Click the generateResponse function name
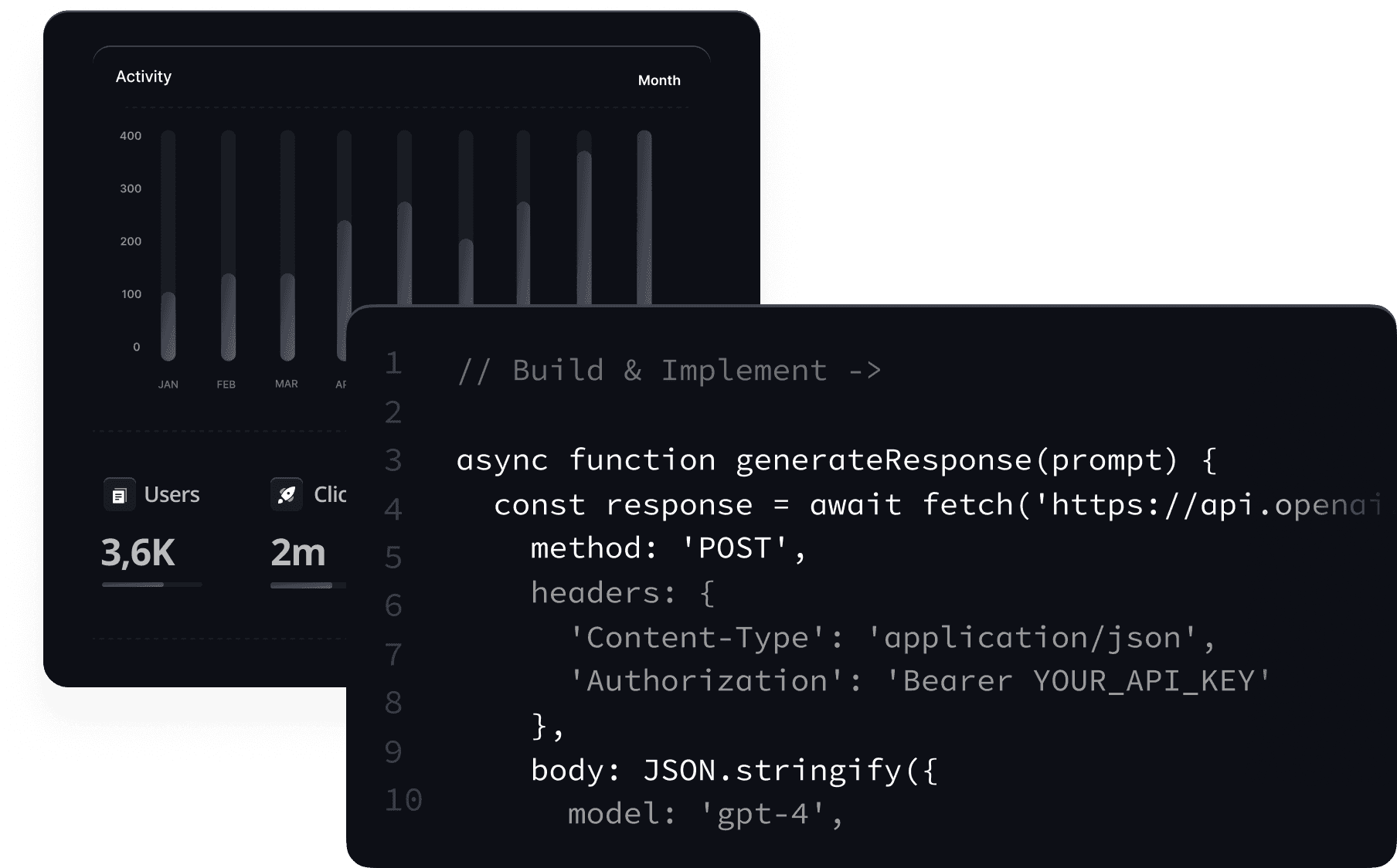The image size is (1397, 868). tap(884, 460)
